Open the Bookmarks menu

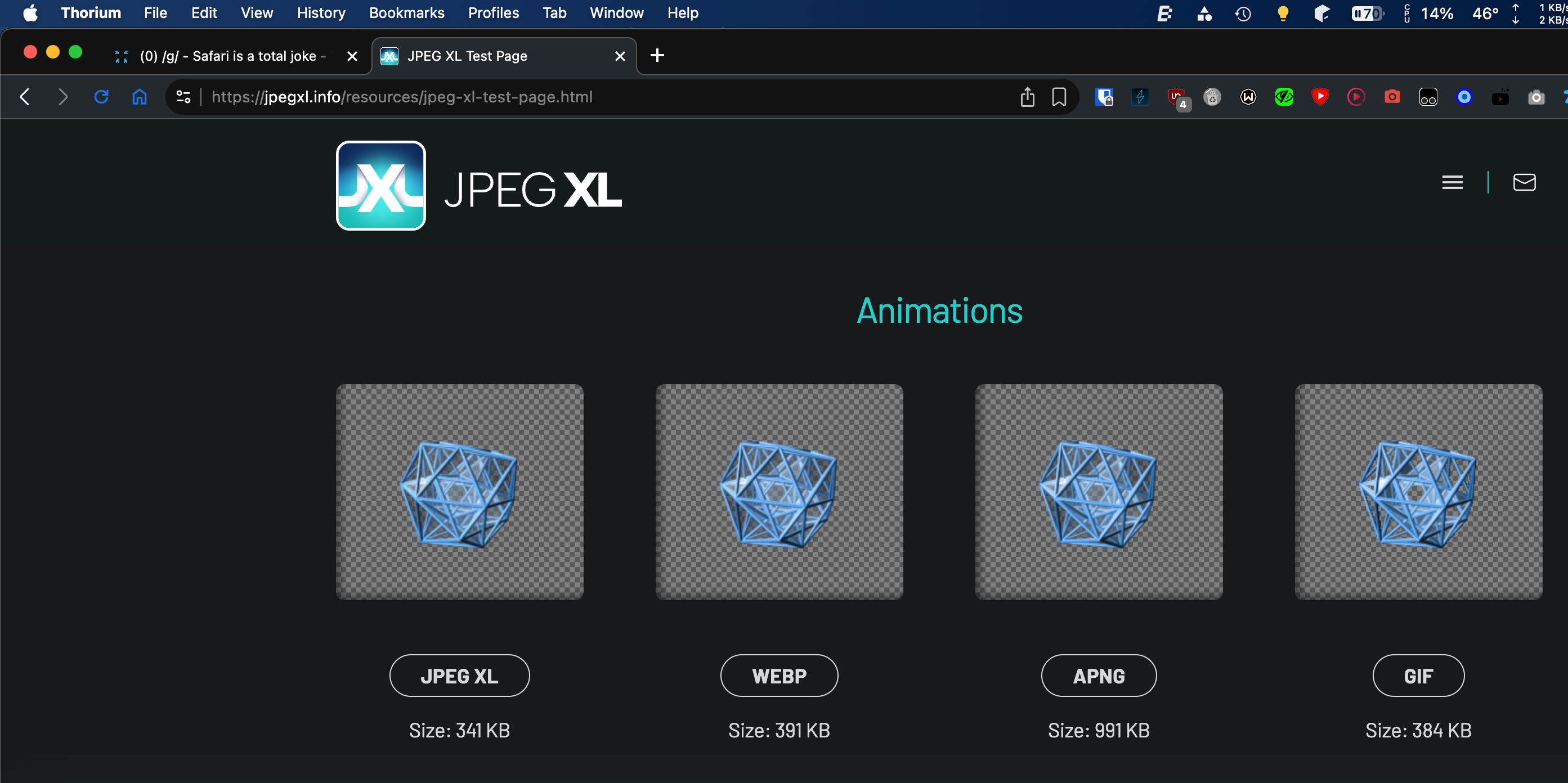(x=406, y=13)
